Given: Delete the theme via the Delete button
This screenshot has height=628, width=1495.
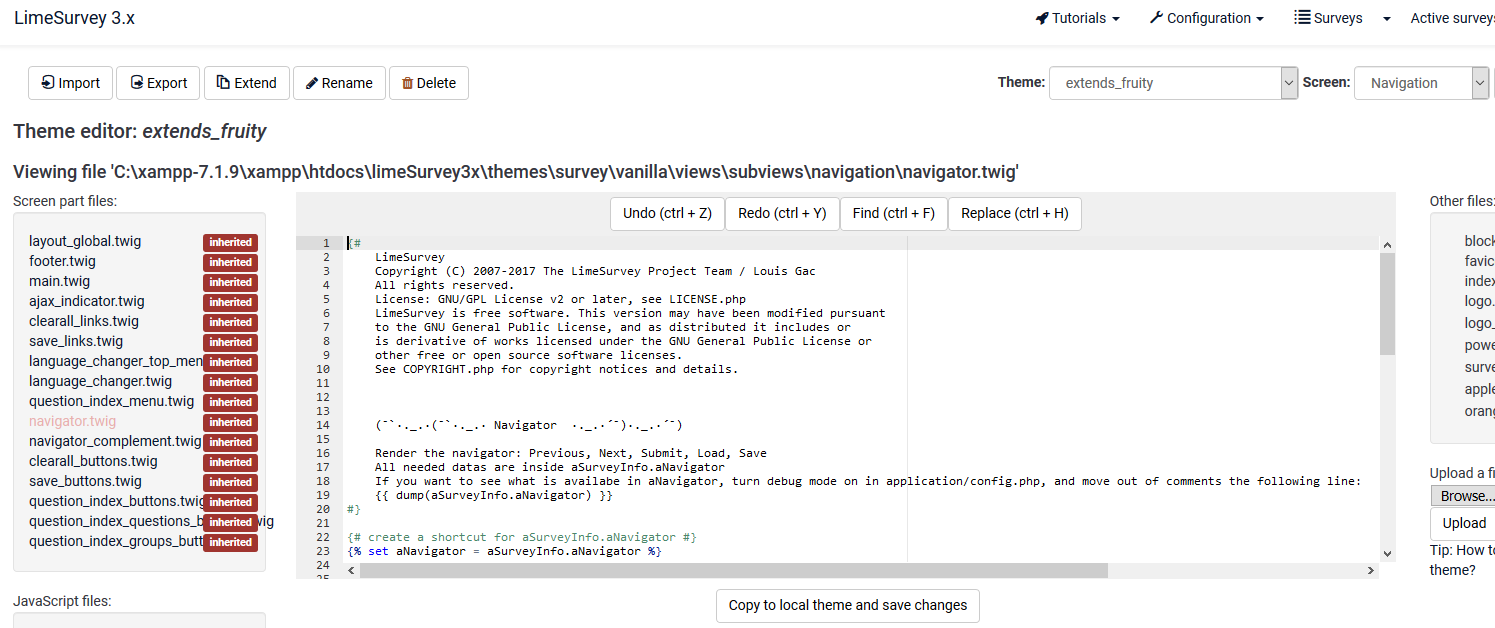Looking at the screenshot, I should (429, 83).
